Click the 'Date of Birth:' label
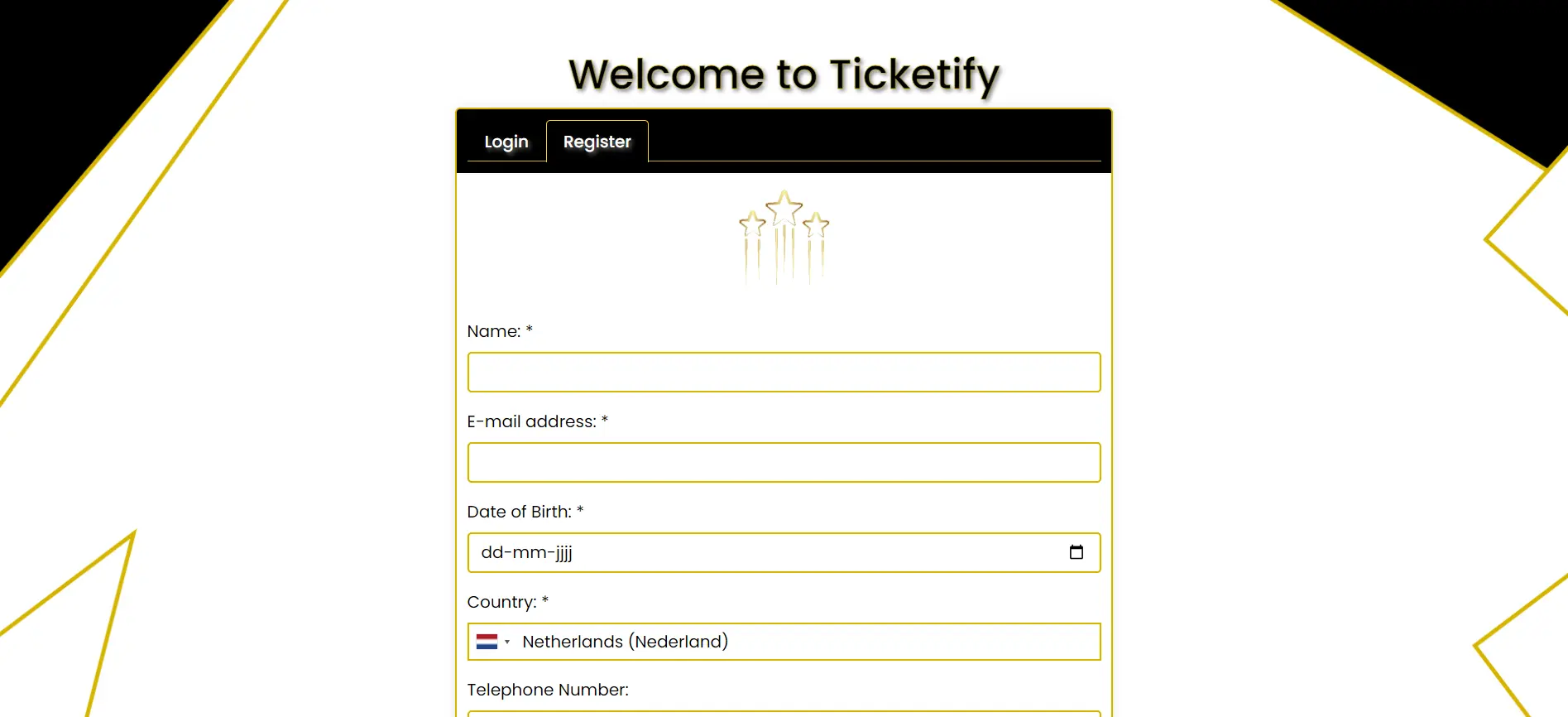1568x717 pixels. point(519,512)
